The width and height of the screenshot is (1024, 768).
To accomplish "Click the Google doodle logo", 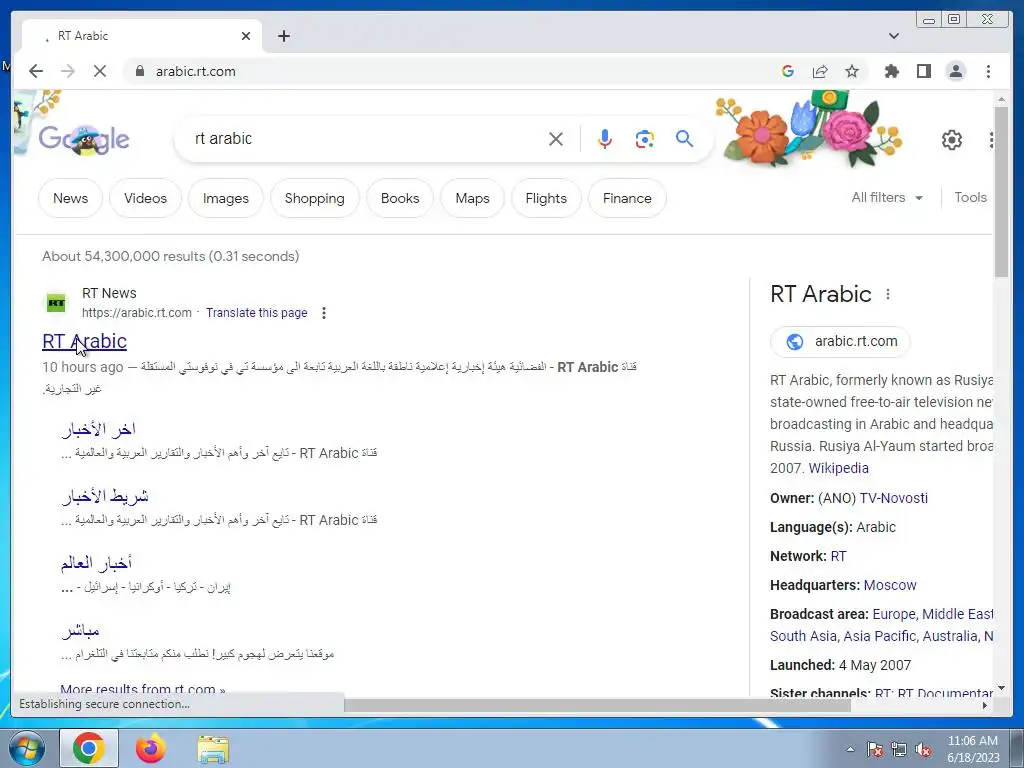I will (x=84, y=138).
